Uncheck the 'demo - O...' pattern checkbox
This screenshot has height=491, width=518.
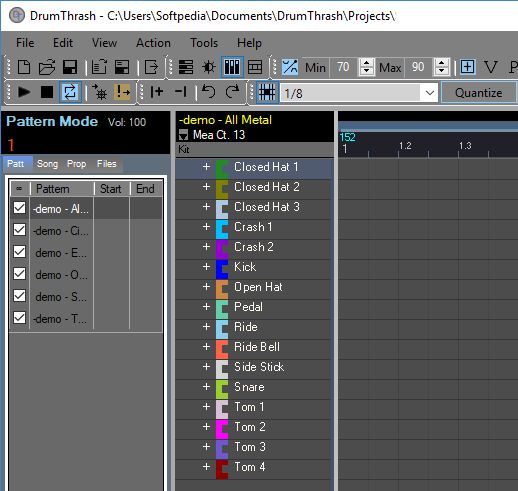(20, 274)
